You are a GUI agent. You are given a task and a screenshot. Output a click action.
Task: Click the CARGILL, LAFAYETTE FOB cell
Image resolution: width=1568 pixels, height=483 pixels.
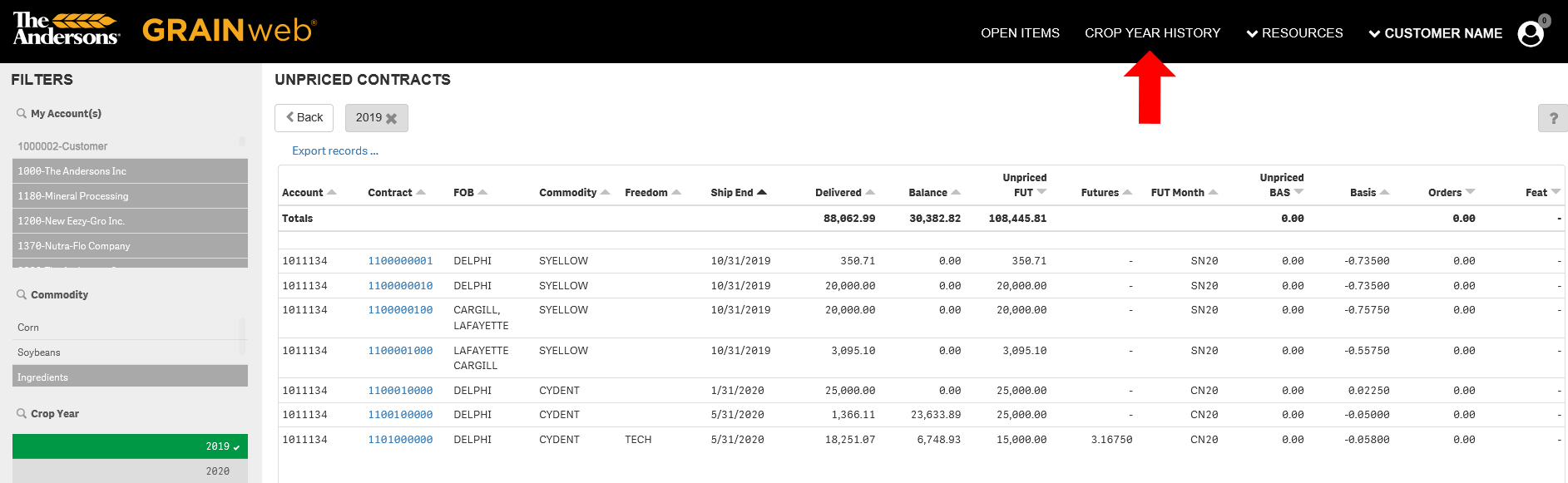pos(481,318)
